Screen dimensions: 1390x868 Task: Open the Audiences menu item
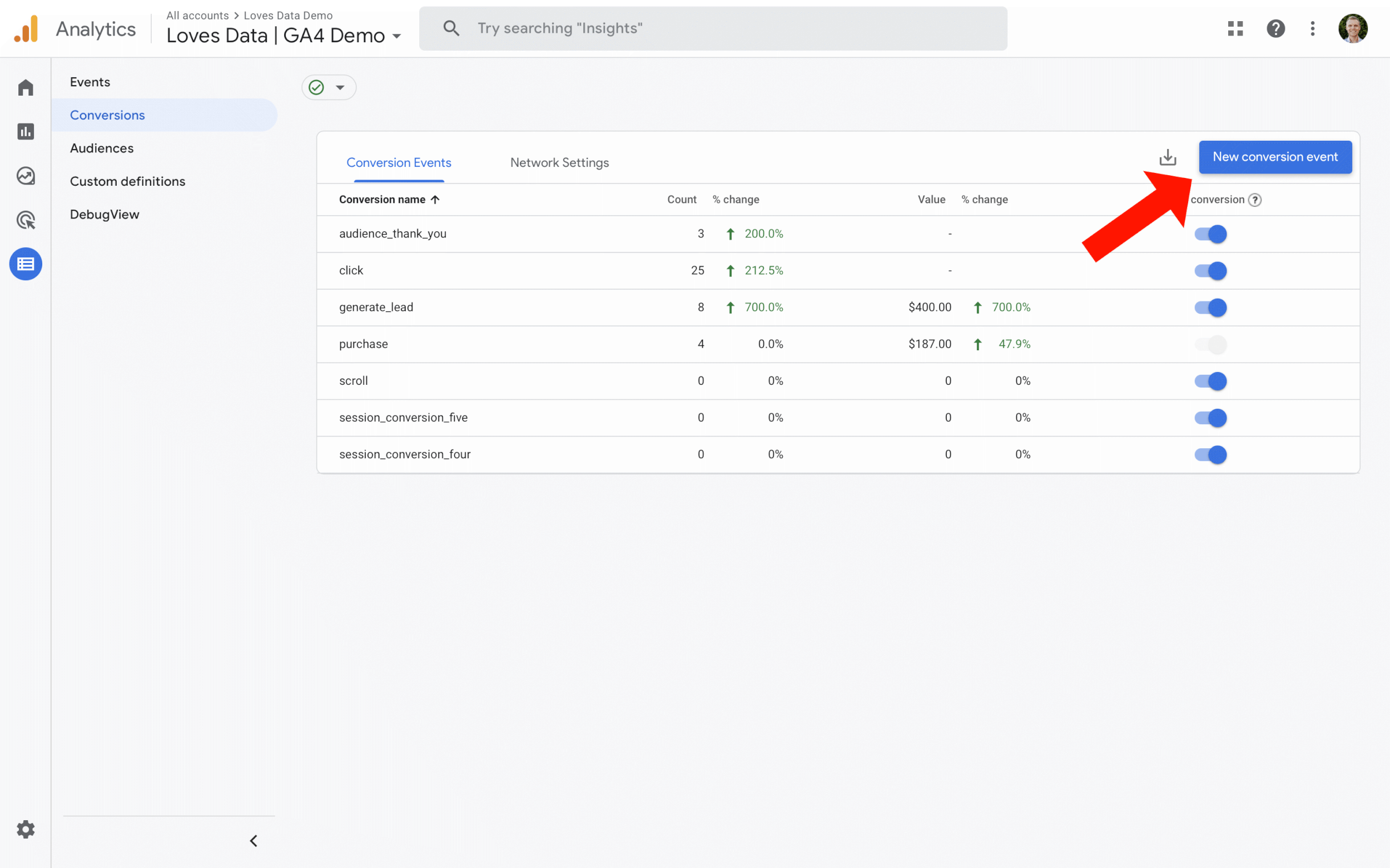point(102,148)
